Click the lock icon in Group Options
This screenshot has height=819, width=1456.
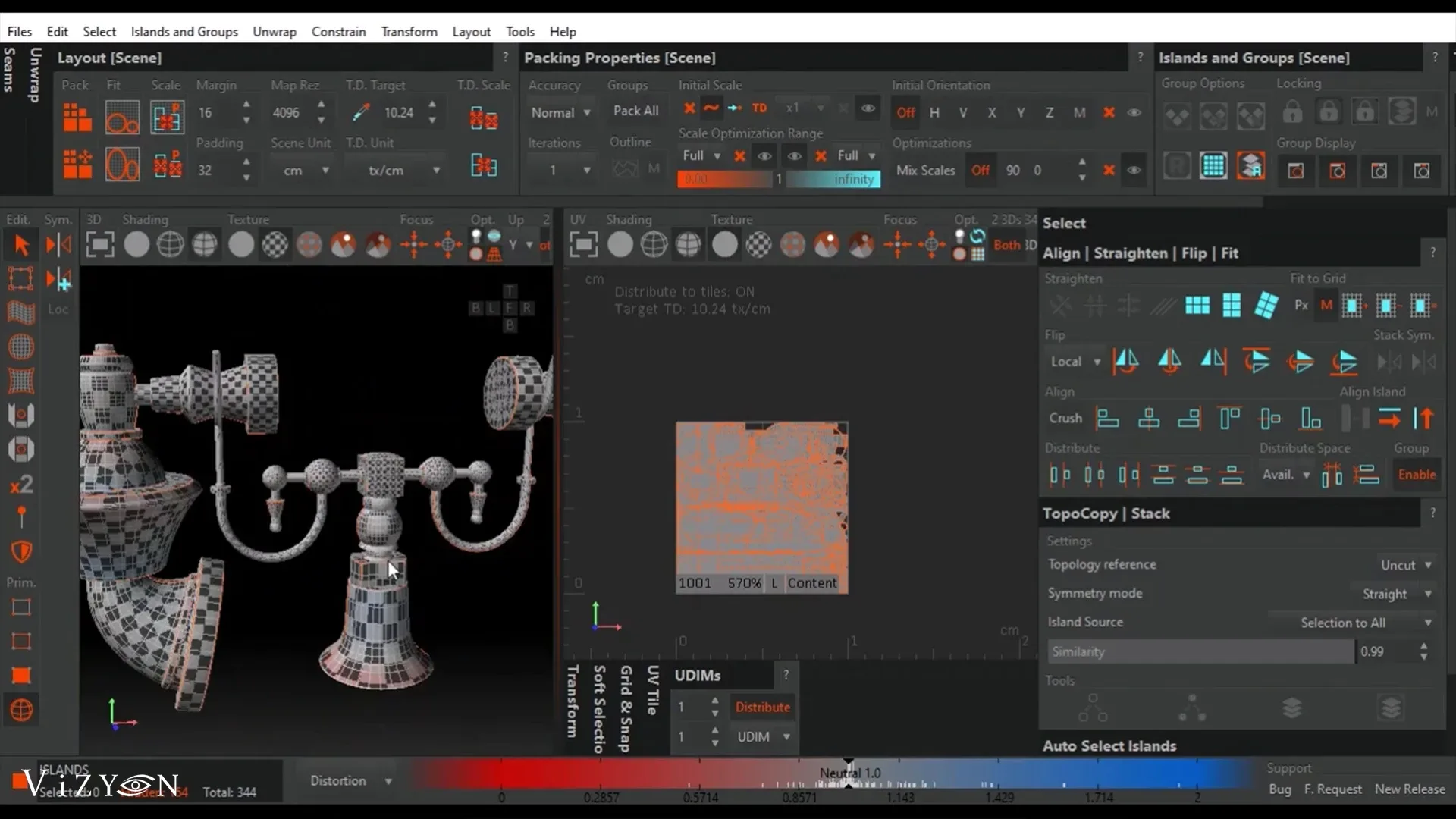[x=1291, y=111]
